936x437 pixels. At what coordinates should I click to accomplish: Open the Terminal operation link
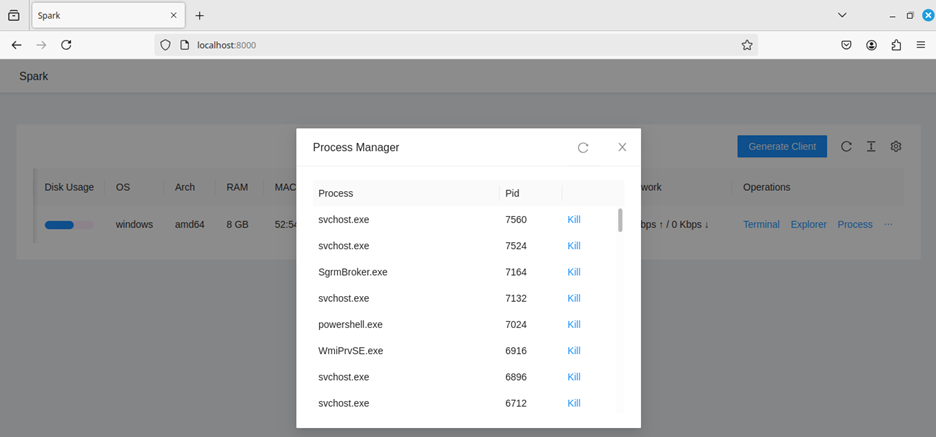[x=761, y=225]
